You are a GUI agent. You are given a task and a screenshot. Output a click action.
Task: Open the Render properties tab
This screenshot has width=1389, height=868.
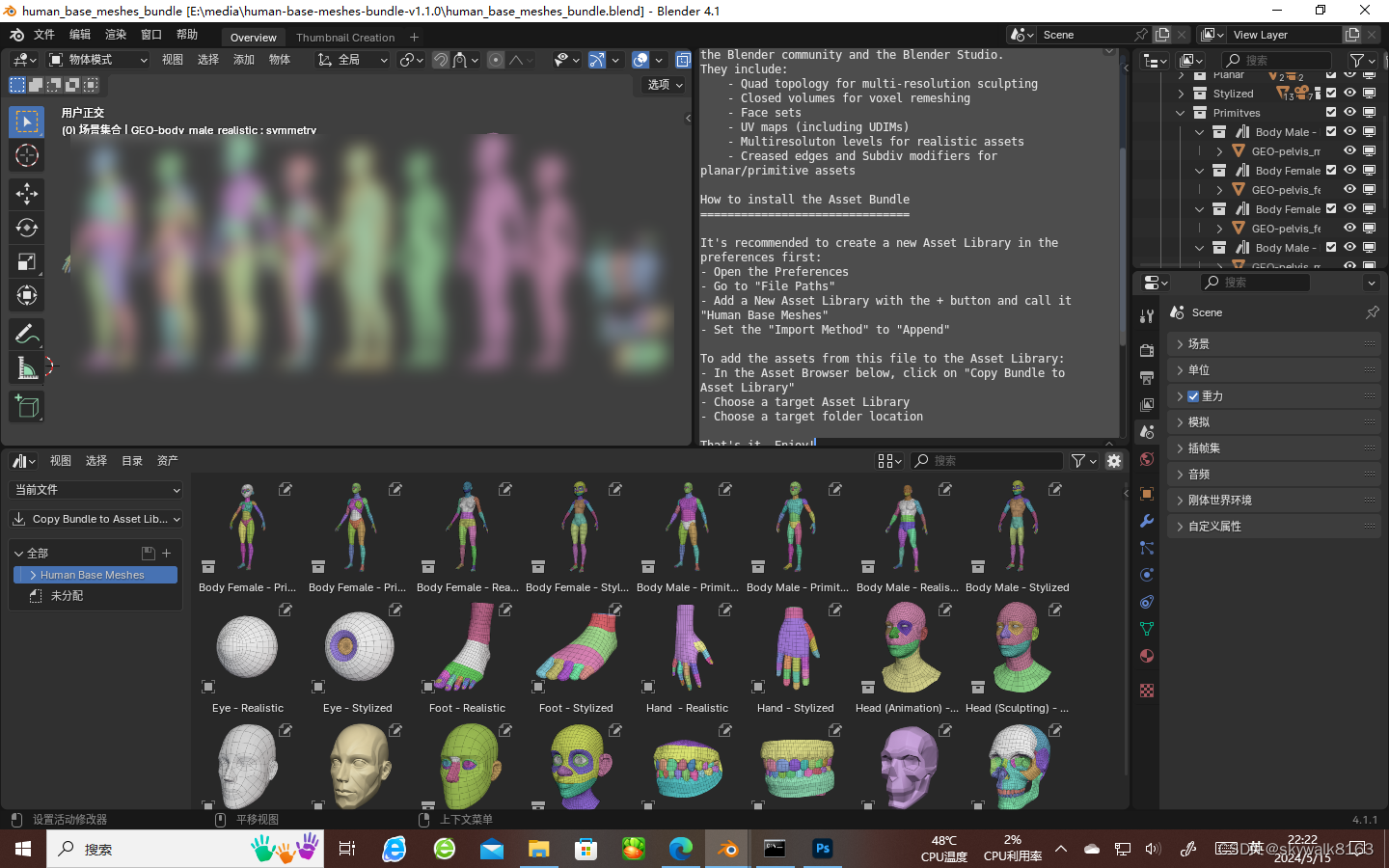[1147, 351]
